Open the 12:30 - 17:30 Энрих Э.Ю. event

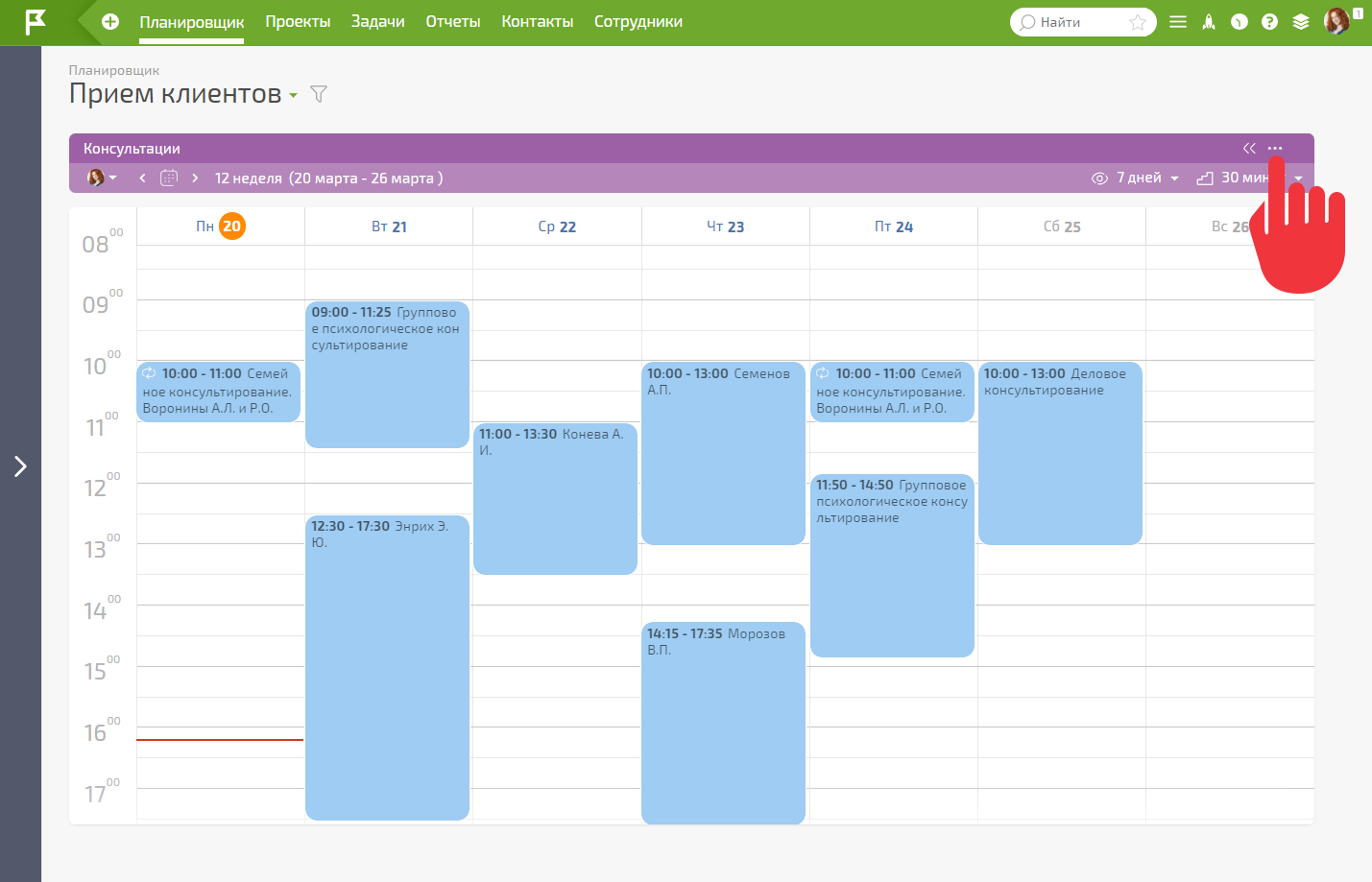click(387, 668)
